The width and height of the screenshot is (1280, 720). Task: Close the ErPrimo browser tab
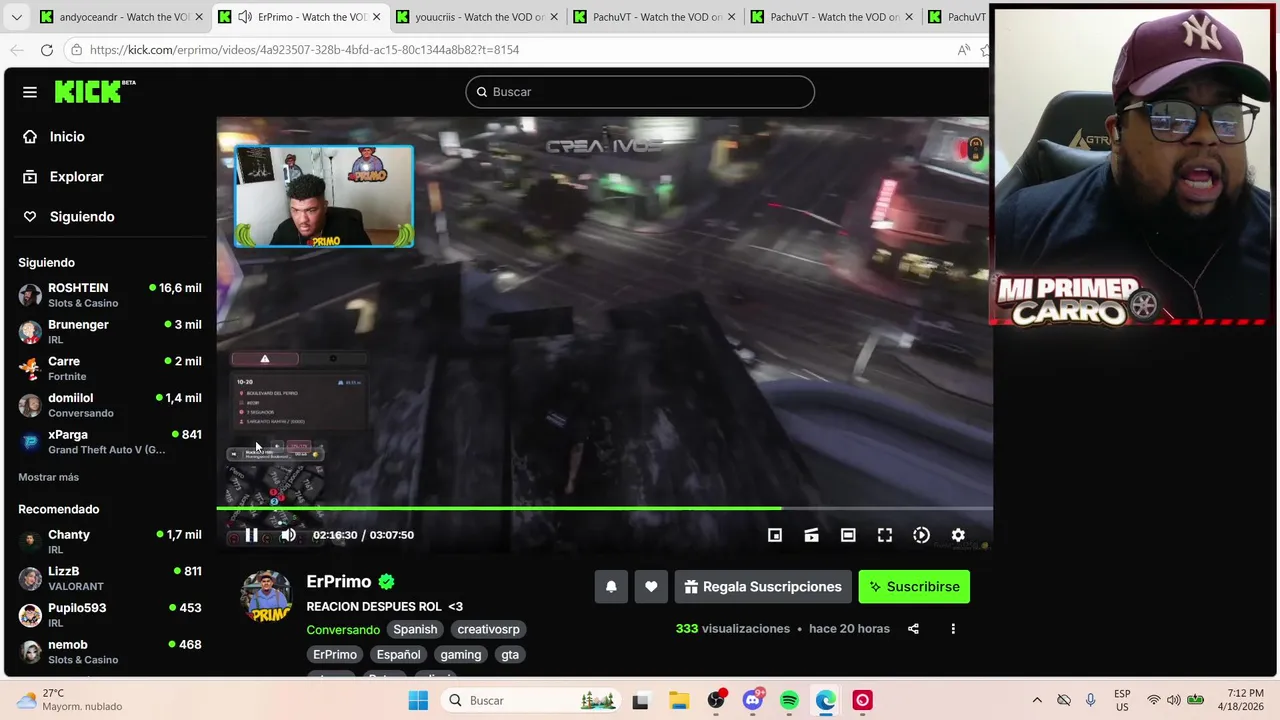point(377,17)
